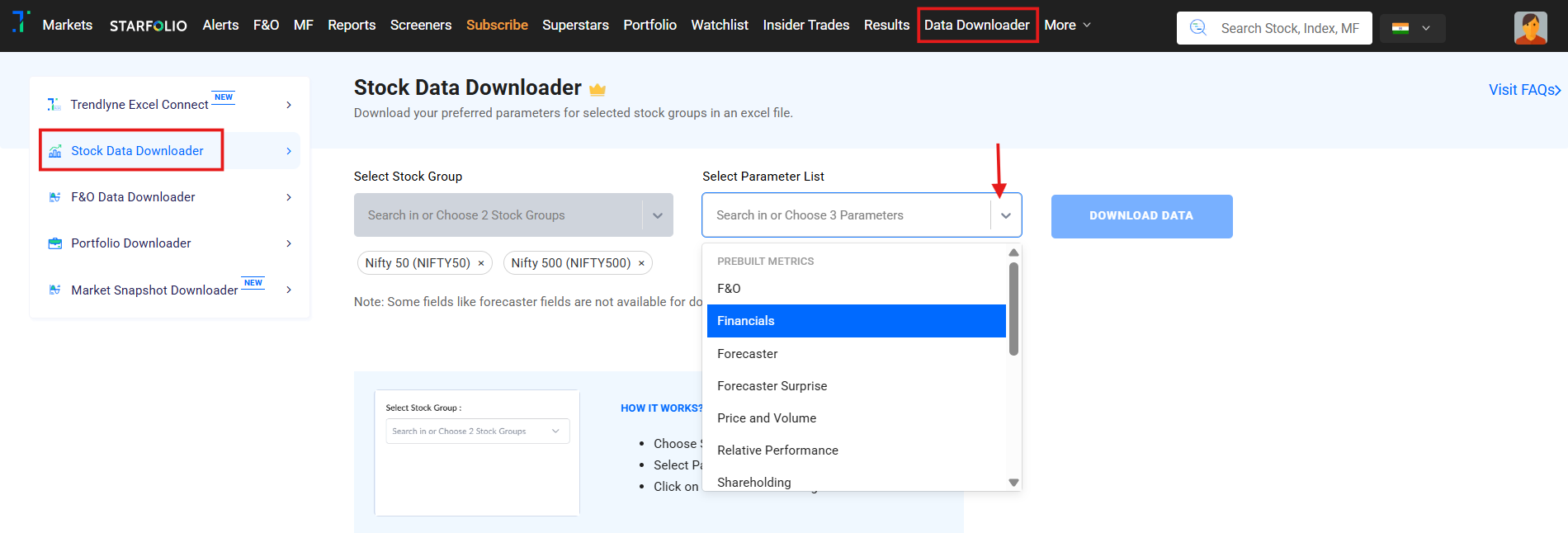This screenshot has height=533, width=1568.
Task: Open Visit FAQs link
Action: pos(1524,90)
